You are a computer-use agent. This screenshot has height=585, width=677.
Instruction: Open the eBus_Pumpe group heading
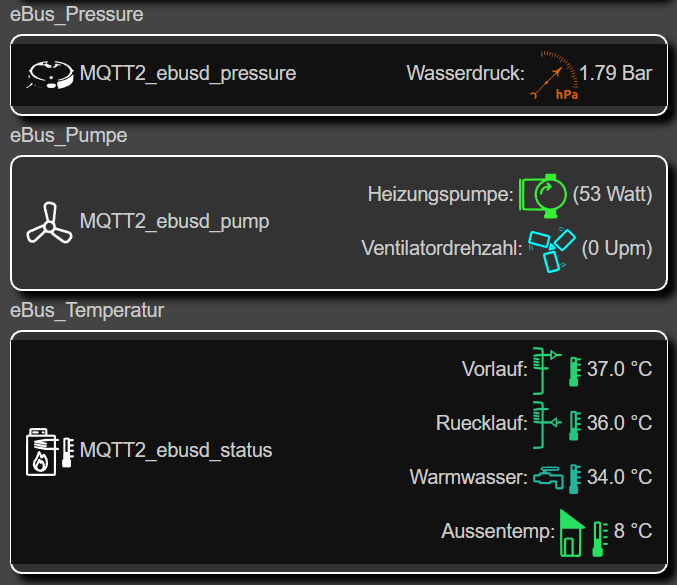(68, 136)
